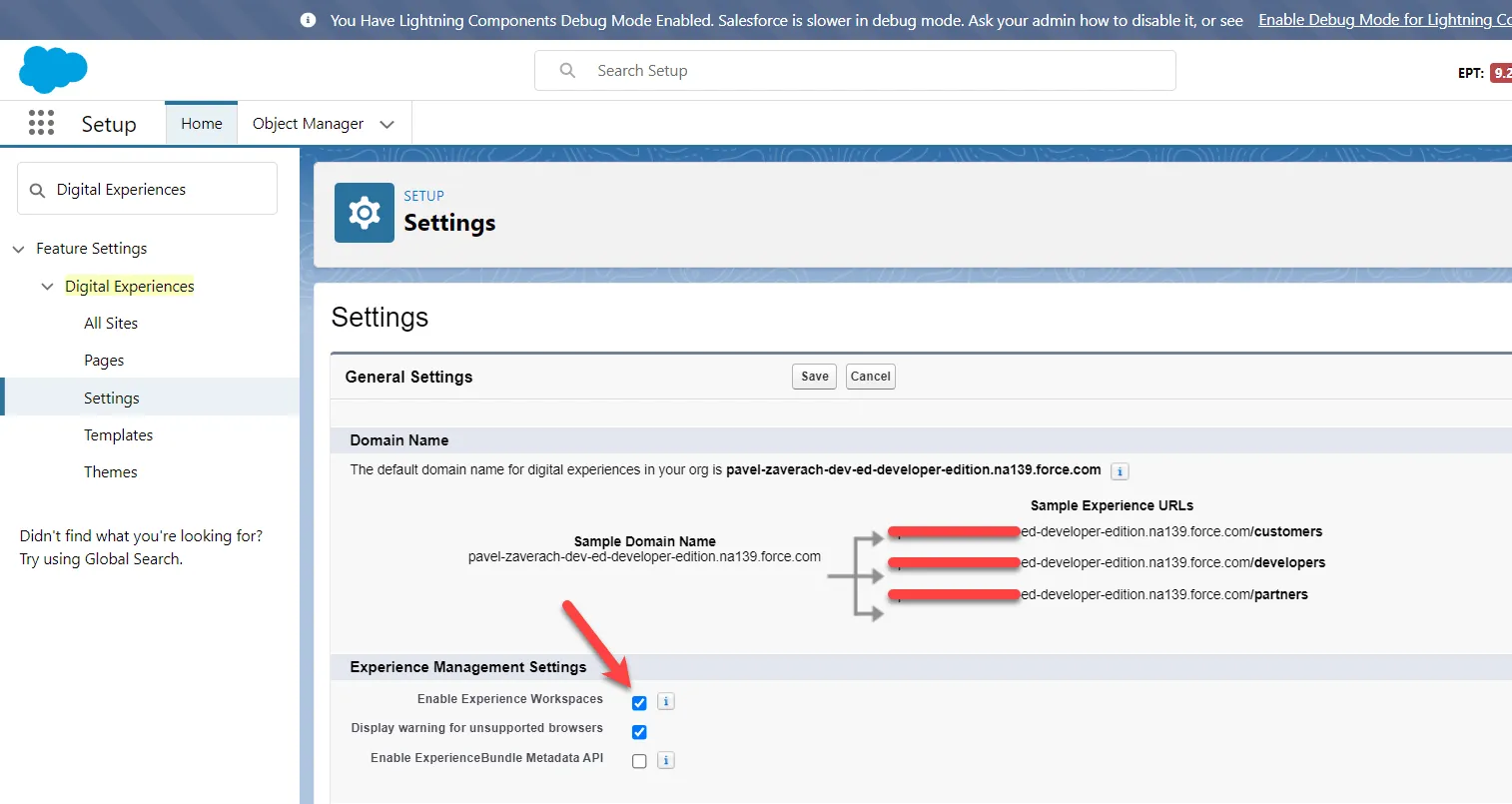Switch to the Home tab
The image size is (1512, 804).
click(x=201, y=124)
